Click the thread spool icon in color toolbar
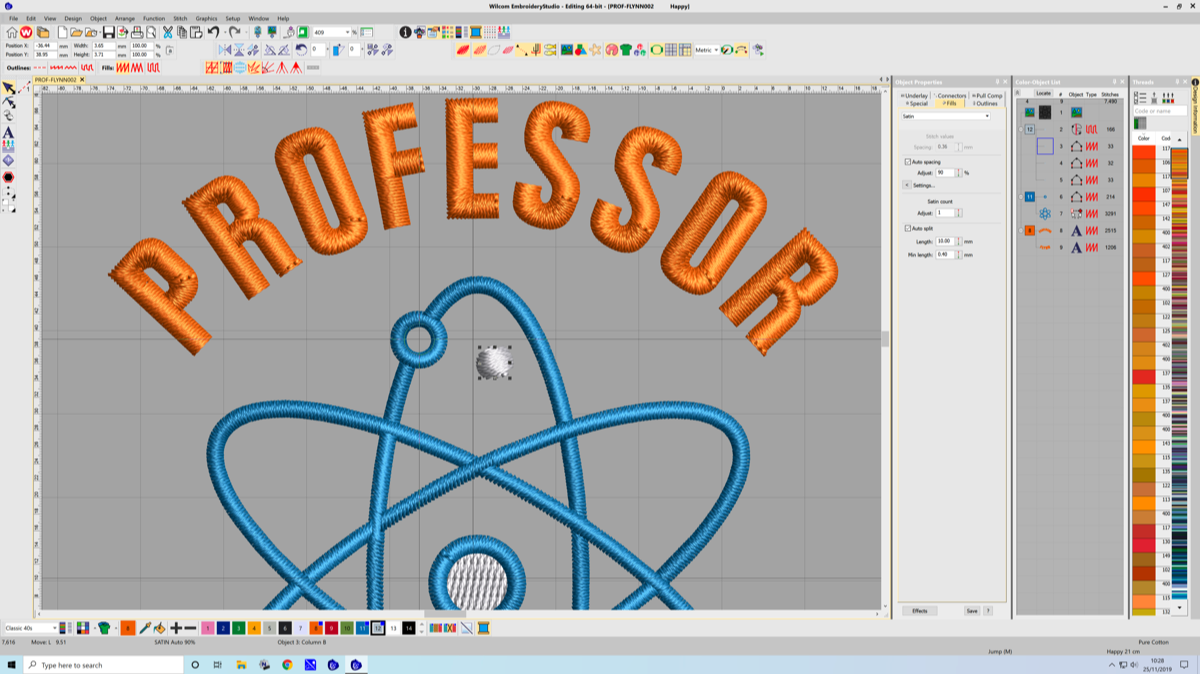The image size is (1200, 674). click(483, 628)
